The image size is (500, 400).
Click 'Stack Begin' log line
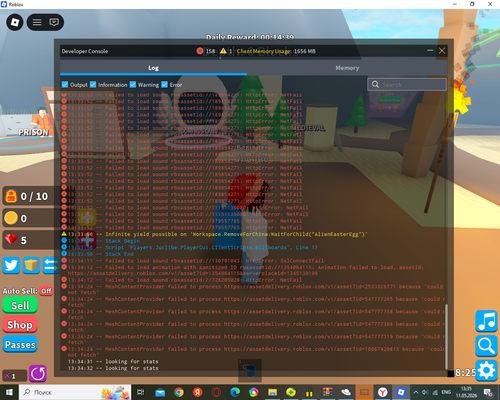(x=101, y=241)
